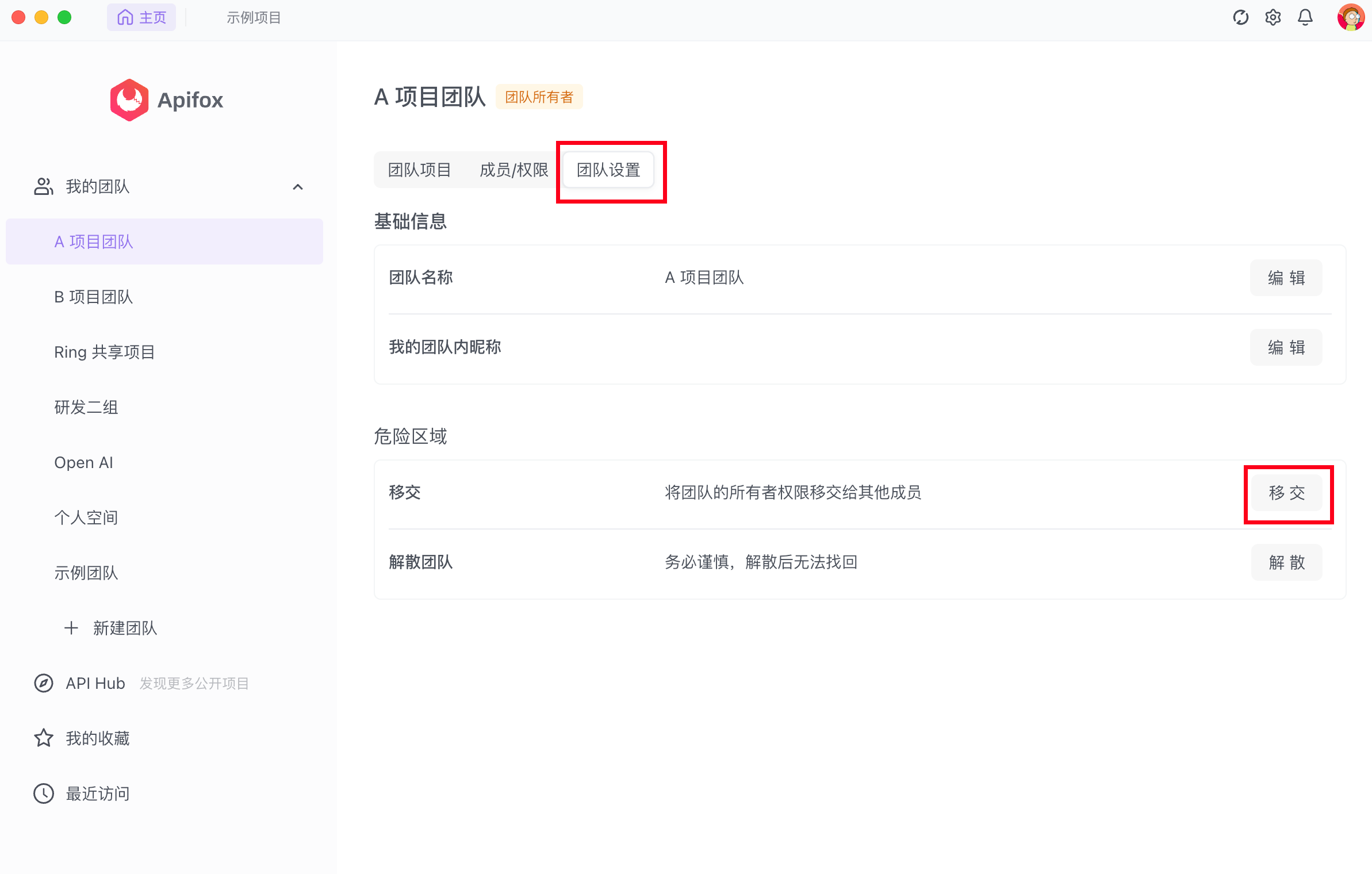Open API Hub compass icon

pyautogui.click(x=44, y=683)
